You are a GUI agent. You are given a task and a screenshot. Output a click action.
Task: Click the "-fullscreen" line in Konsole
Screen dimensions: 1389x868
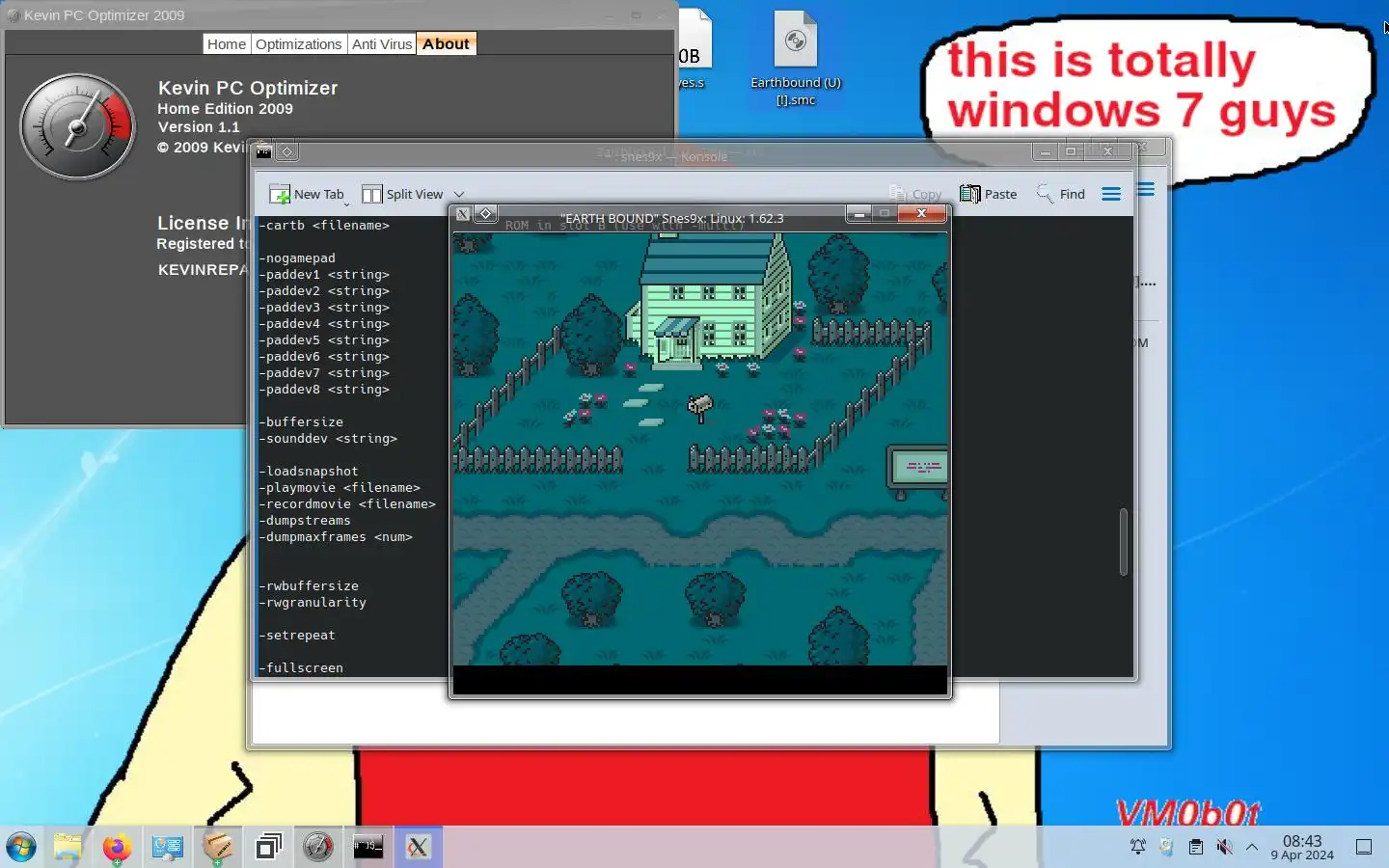[x=301, y=667]
